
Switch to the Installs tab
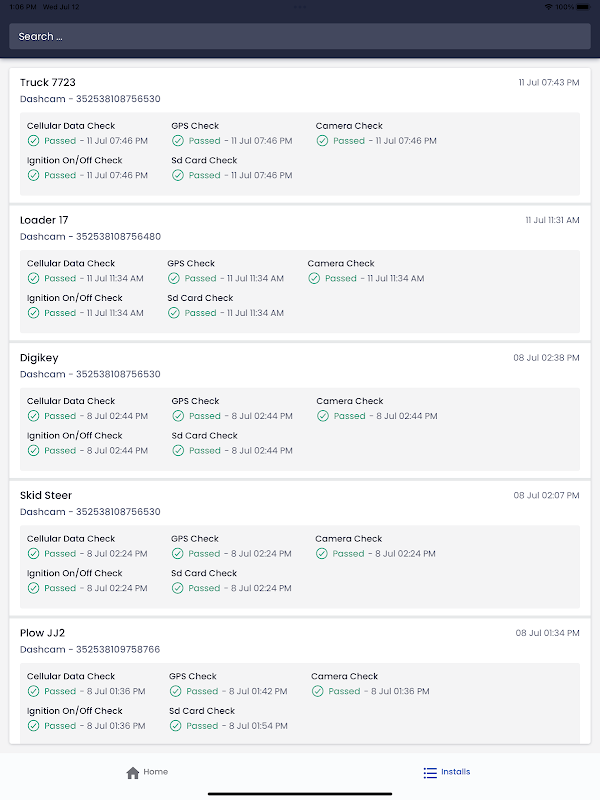tap(446, 772)
